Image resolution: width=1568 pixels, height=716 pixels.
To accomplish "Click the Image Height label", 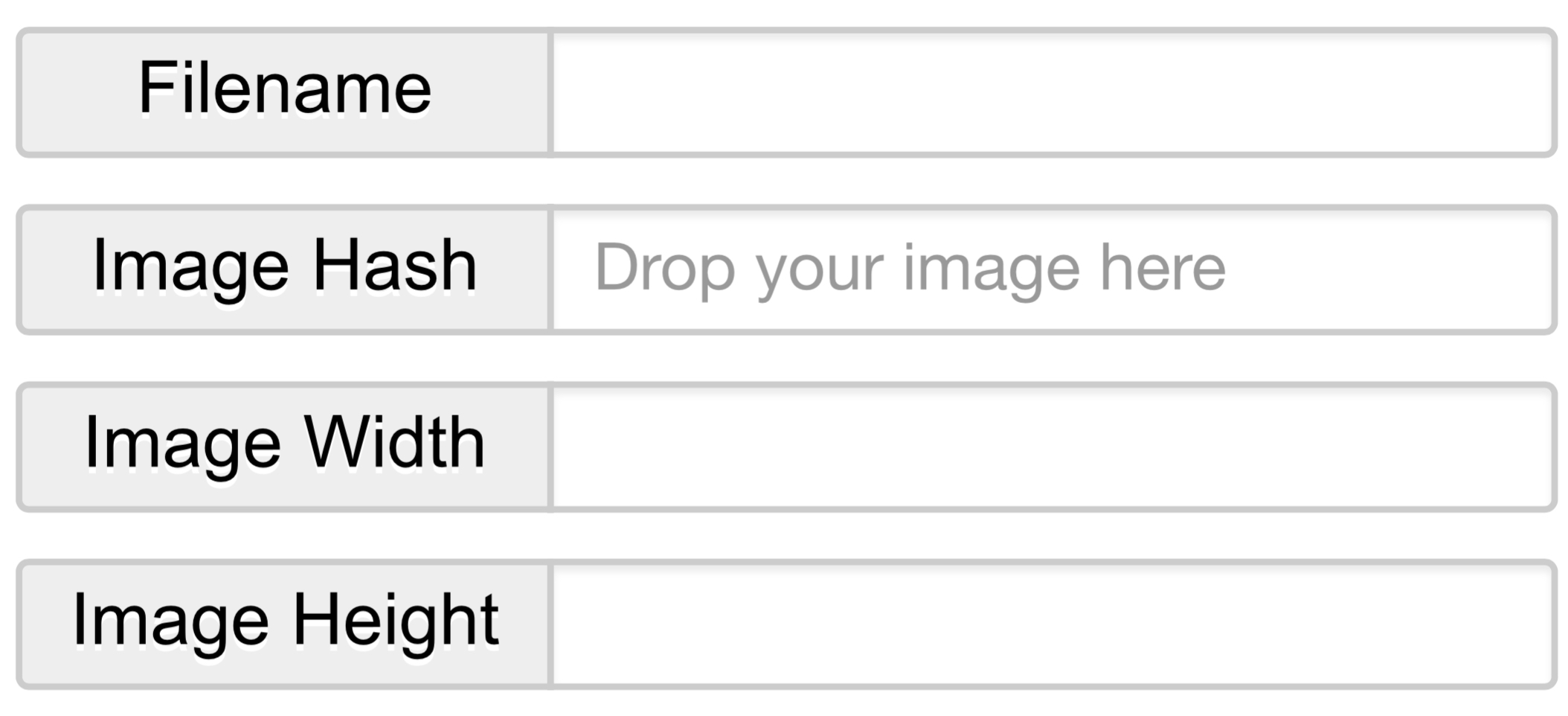I will click(284, 621).
